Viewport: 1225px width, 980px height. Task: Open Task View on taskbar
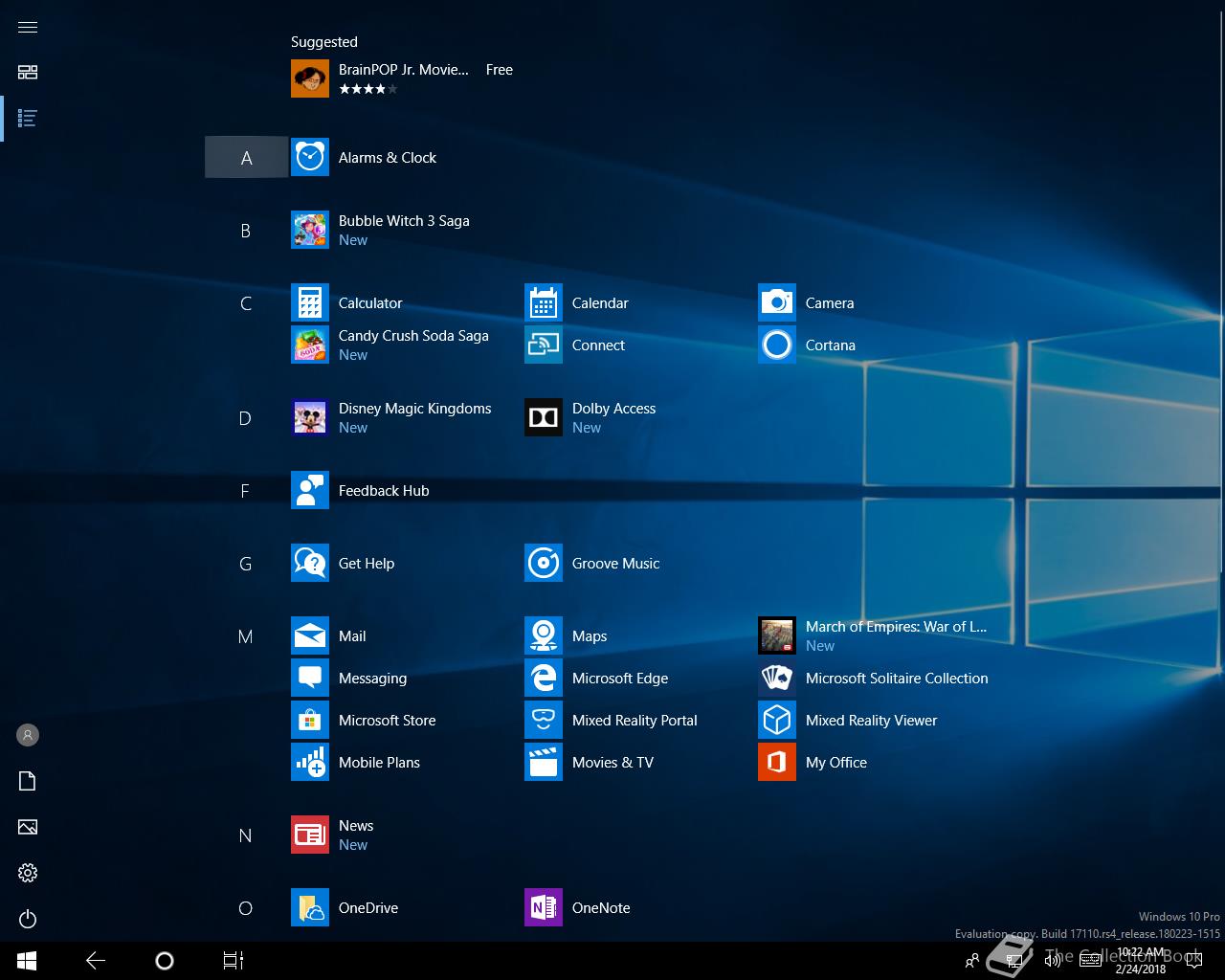(x=234, y=960)
